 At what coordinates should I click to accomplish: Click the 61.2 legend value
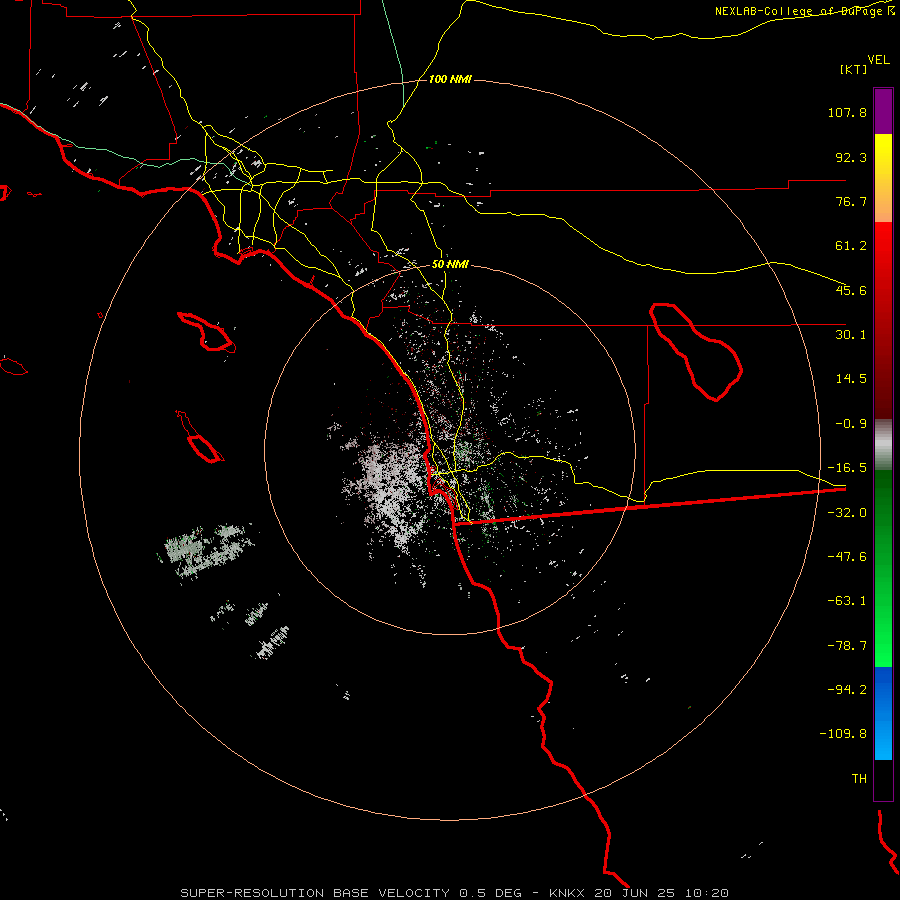click(851, 246)
